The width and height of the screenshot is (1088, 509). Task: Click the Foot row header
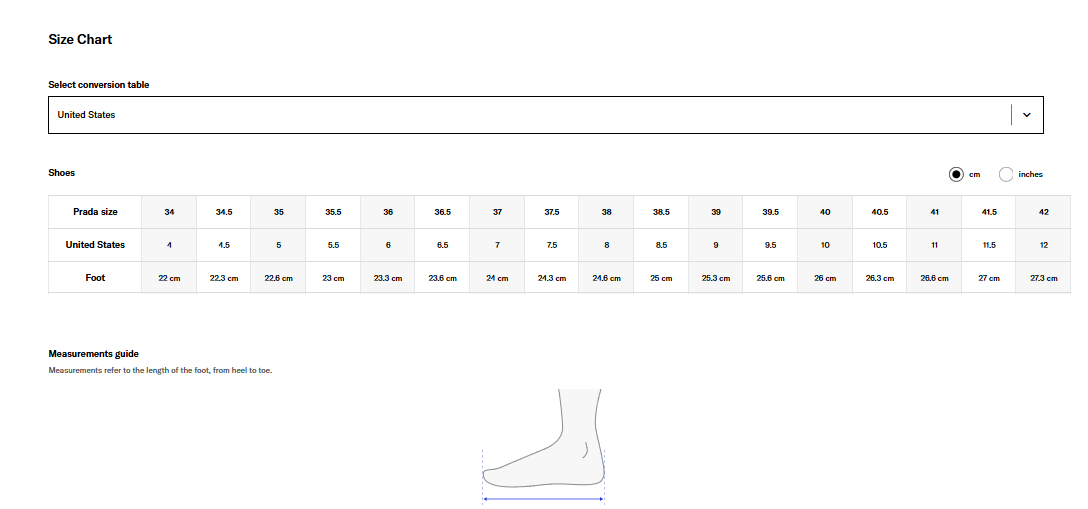[x=95, y=278]
